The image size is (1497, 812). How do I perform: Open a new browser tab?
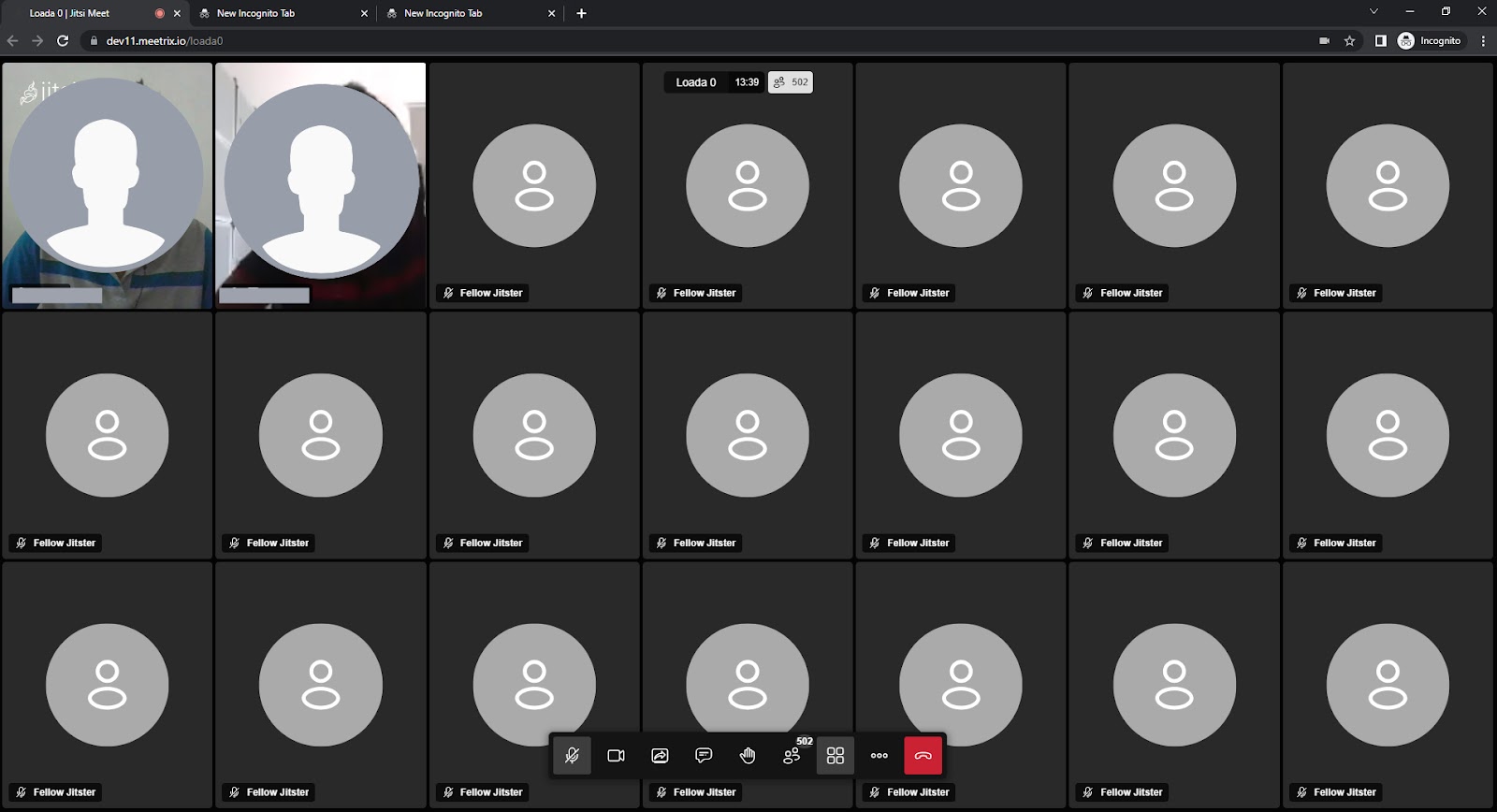click(581, 13)
